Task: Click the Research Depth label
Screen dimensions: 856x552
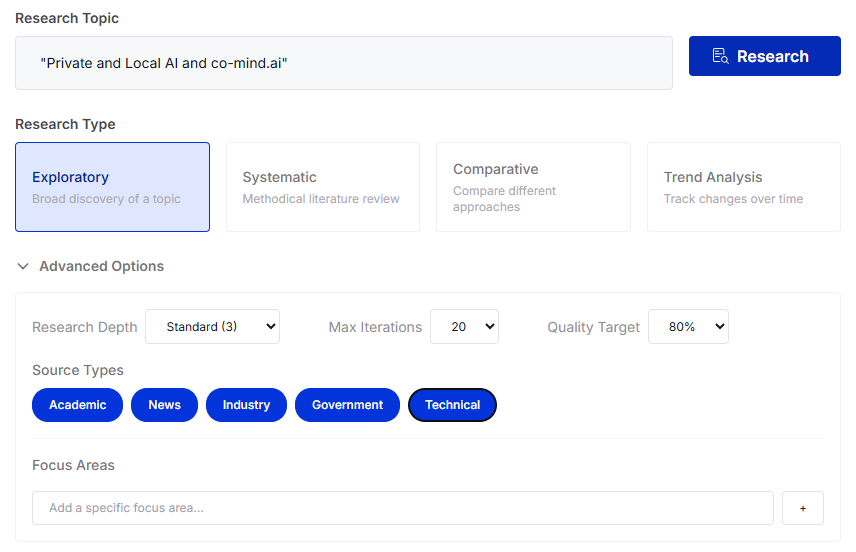Action: pos(85,327)
